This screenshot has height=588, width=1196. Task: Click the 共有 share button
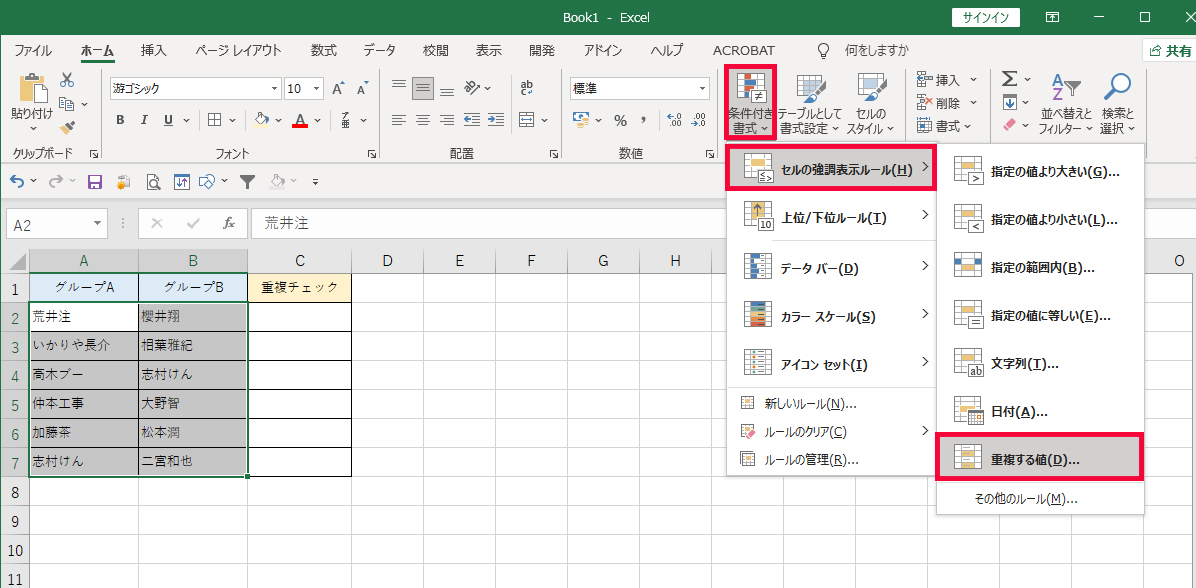pyautogui.click(x=1169, y=50)
